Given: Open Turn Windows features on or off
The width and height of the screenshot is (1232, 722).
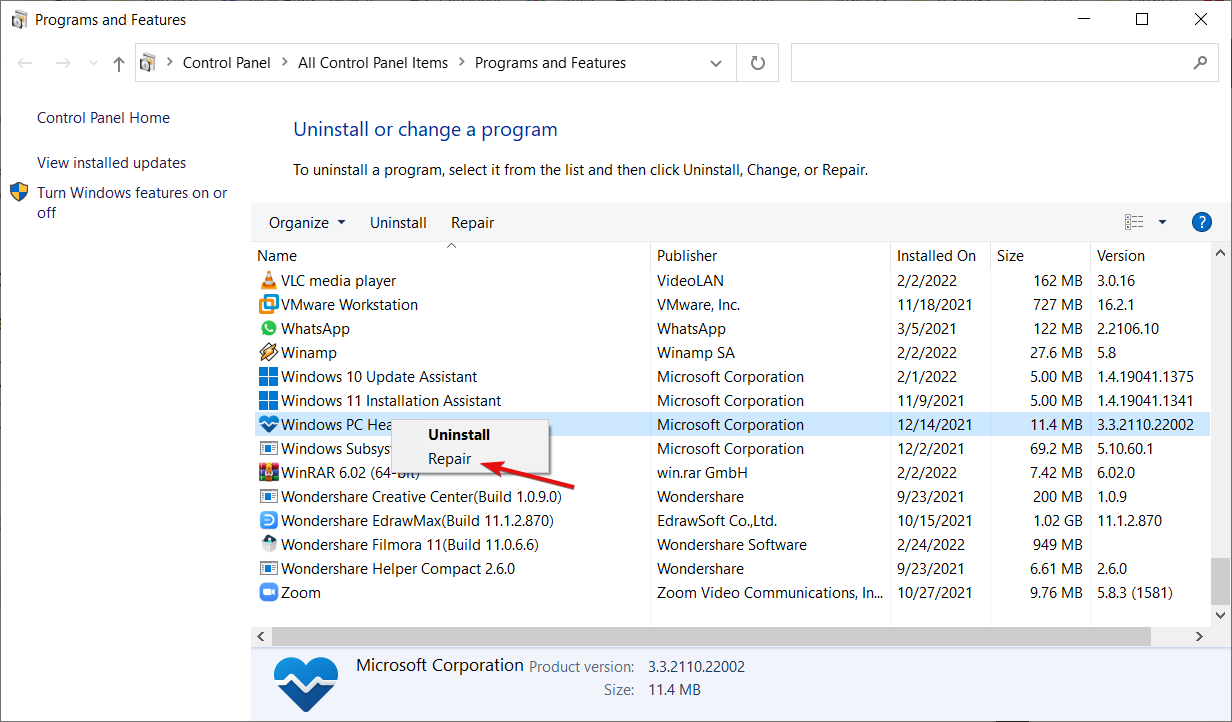Looking at the screenshot, I should click(x=132, y=202).
